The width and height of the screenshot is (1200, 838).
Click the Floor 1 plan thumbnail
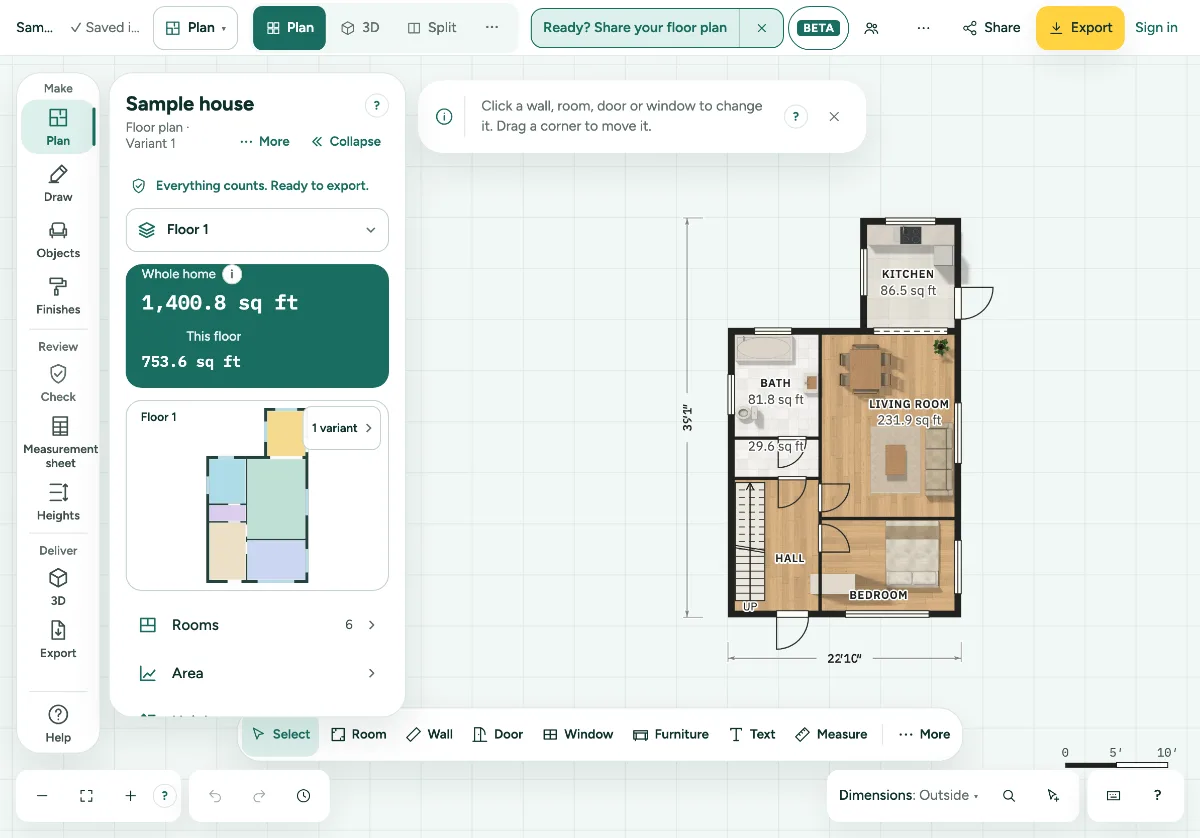click(255, 496)
